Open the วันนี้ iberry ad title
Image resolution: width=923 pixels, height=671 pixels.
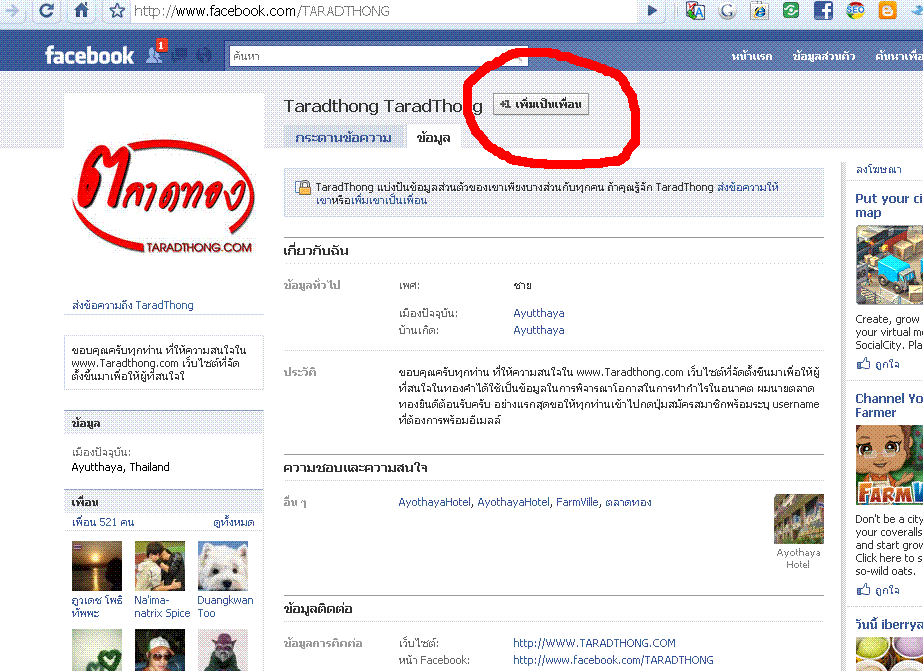pyautogui.click(x=889, y=625)
